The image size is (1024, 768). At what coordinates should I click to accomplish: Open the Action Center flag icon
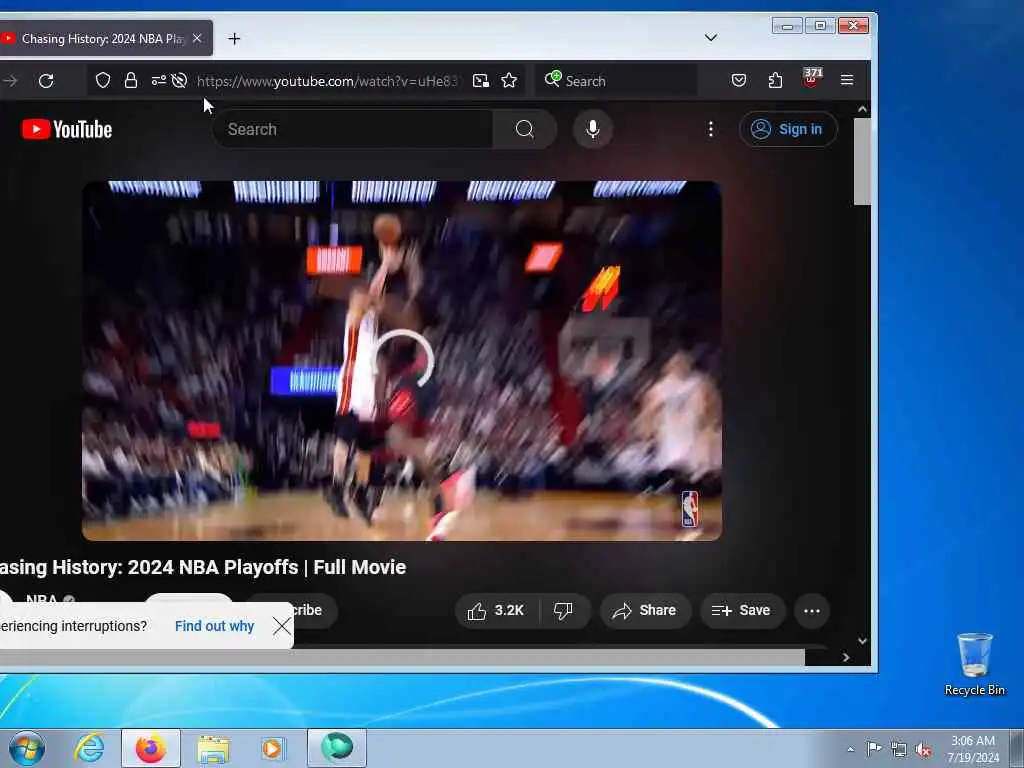coord(874,748)
